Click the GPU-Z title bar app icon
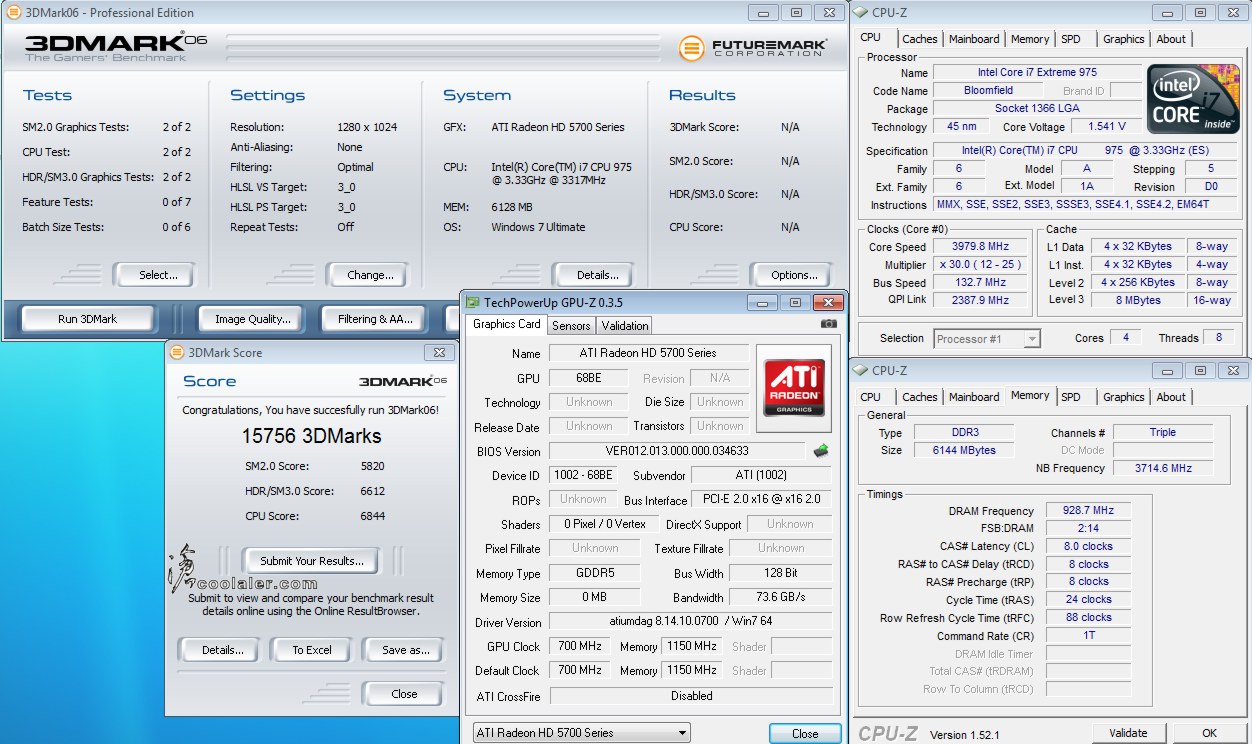1252x744 pixels. click(x=473, y=302)
